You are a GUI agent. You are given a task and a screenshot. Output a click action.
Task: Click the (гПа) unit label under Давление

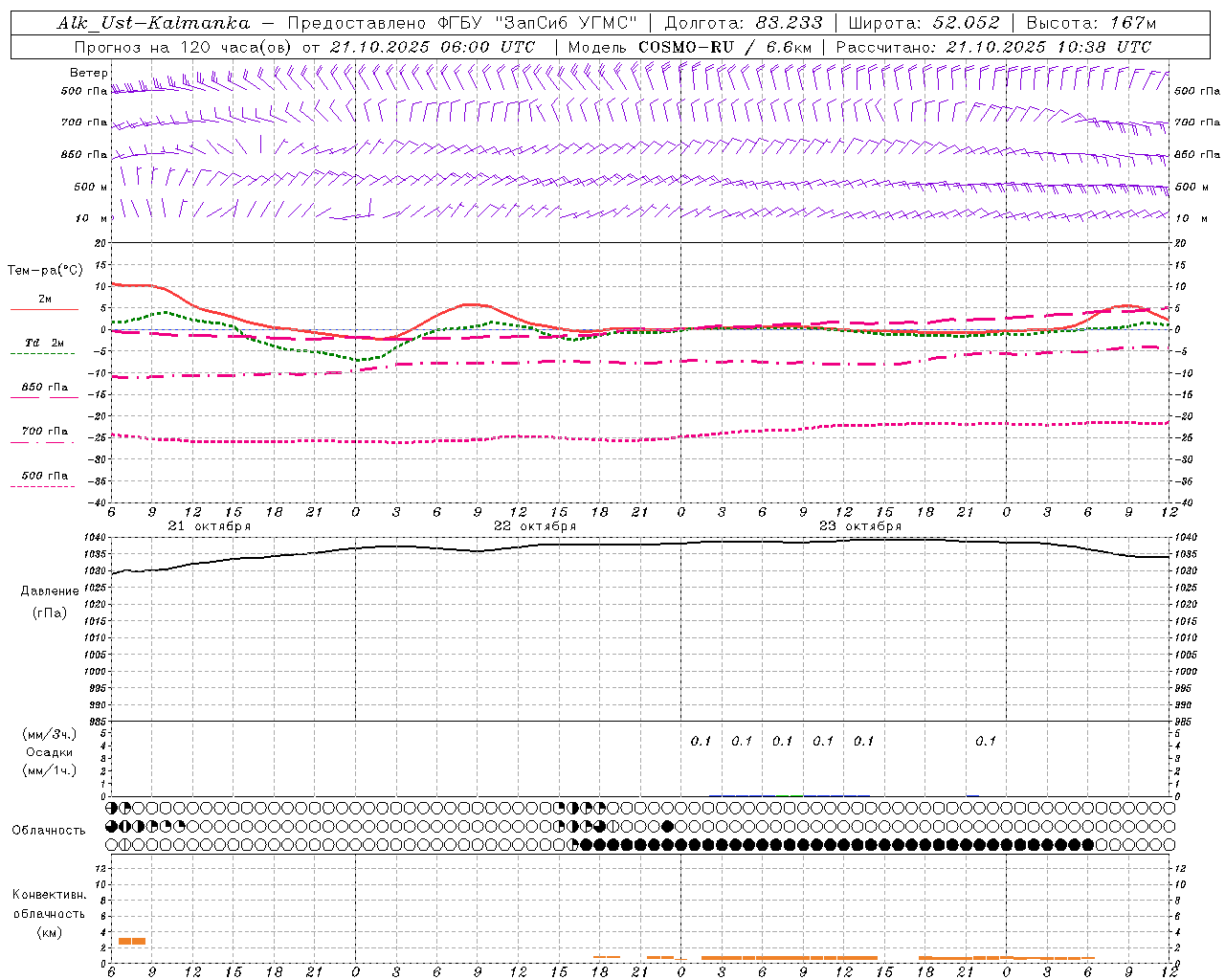click(50, 612)
